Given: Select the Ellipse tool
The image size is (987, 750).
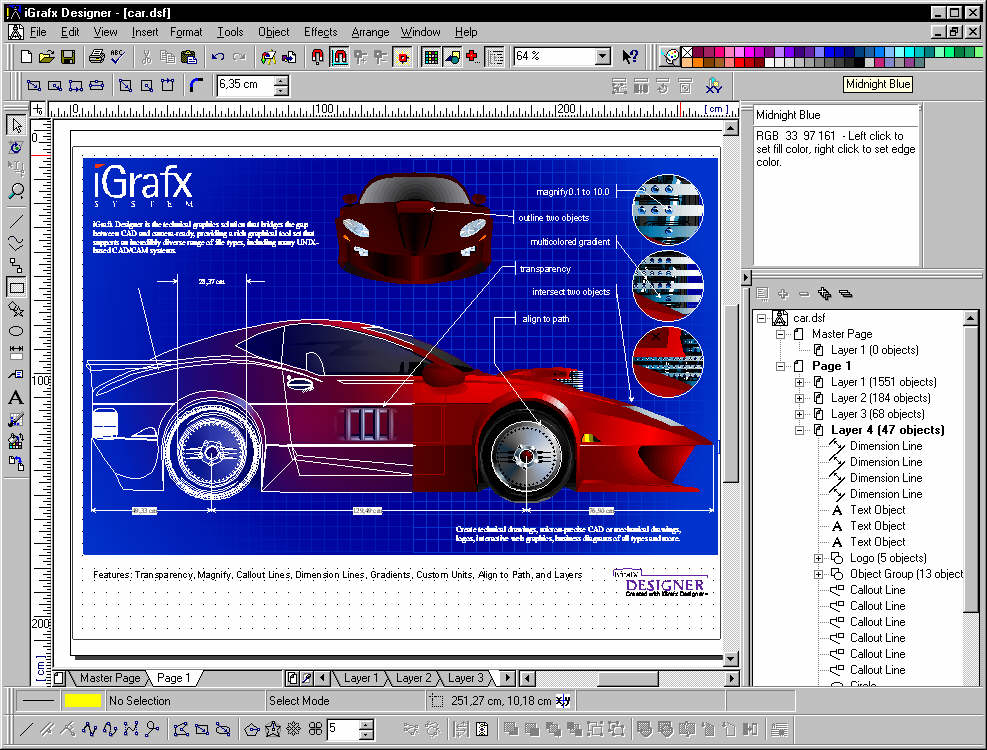Looking at the screenshot, I should pos(16,331).
